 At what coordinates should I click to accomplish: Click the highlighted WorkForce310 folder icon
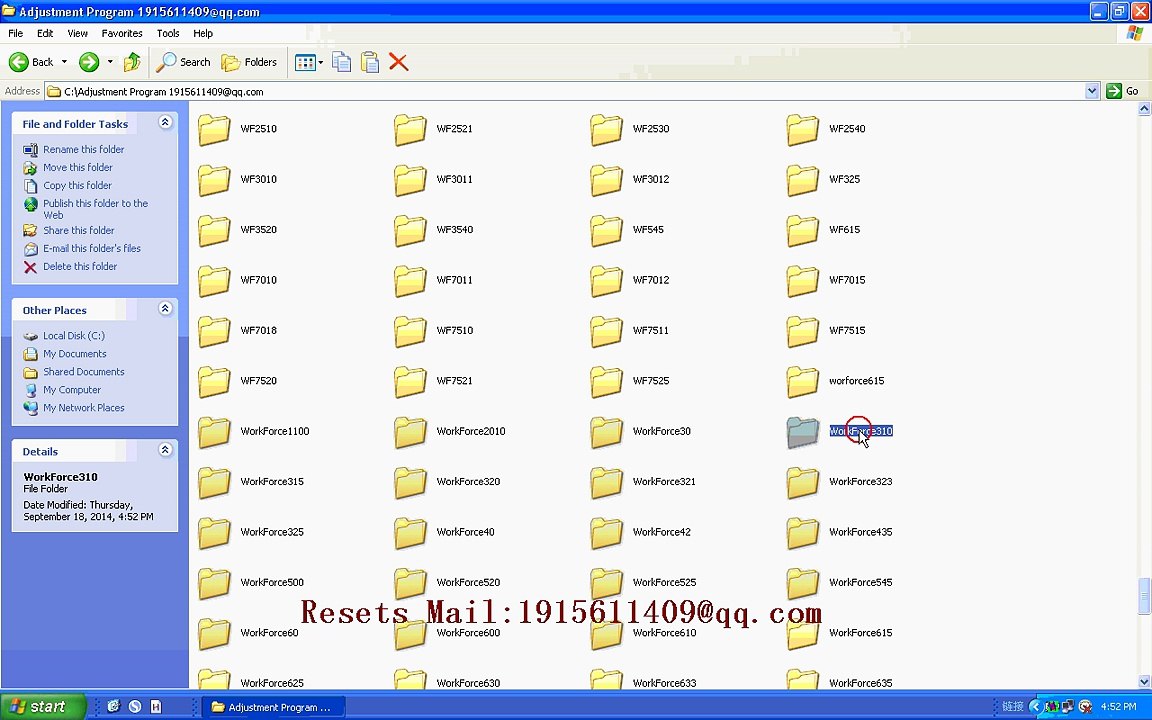802,433
